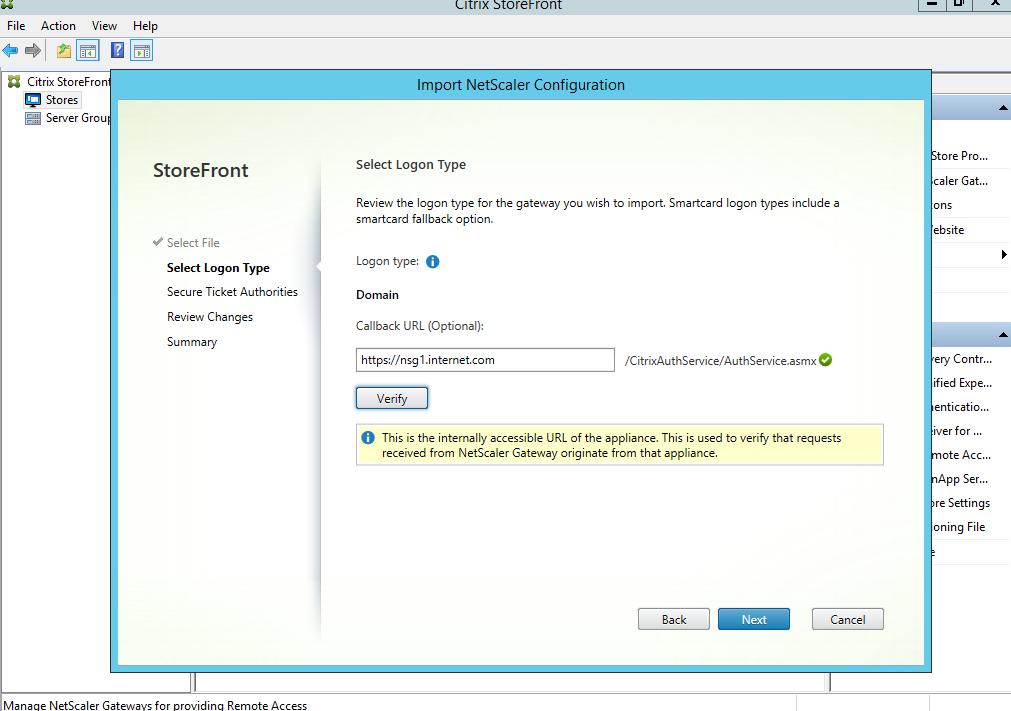Screen dimensions: 1011x711
Task: Click the Forward arrow in toolbar
Action: tap(33, 50)
